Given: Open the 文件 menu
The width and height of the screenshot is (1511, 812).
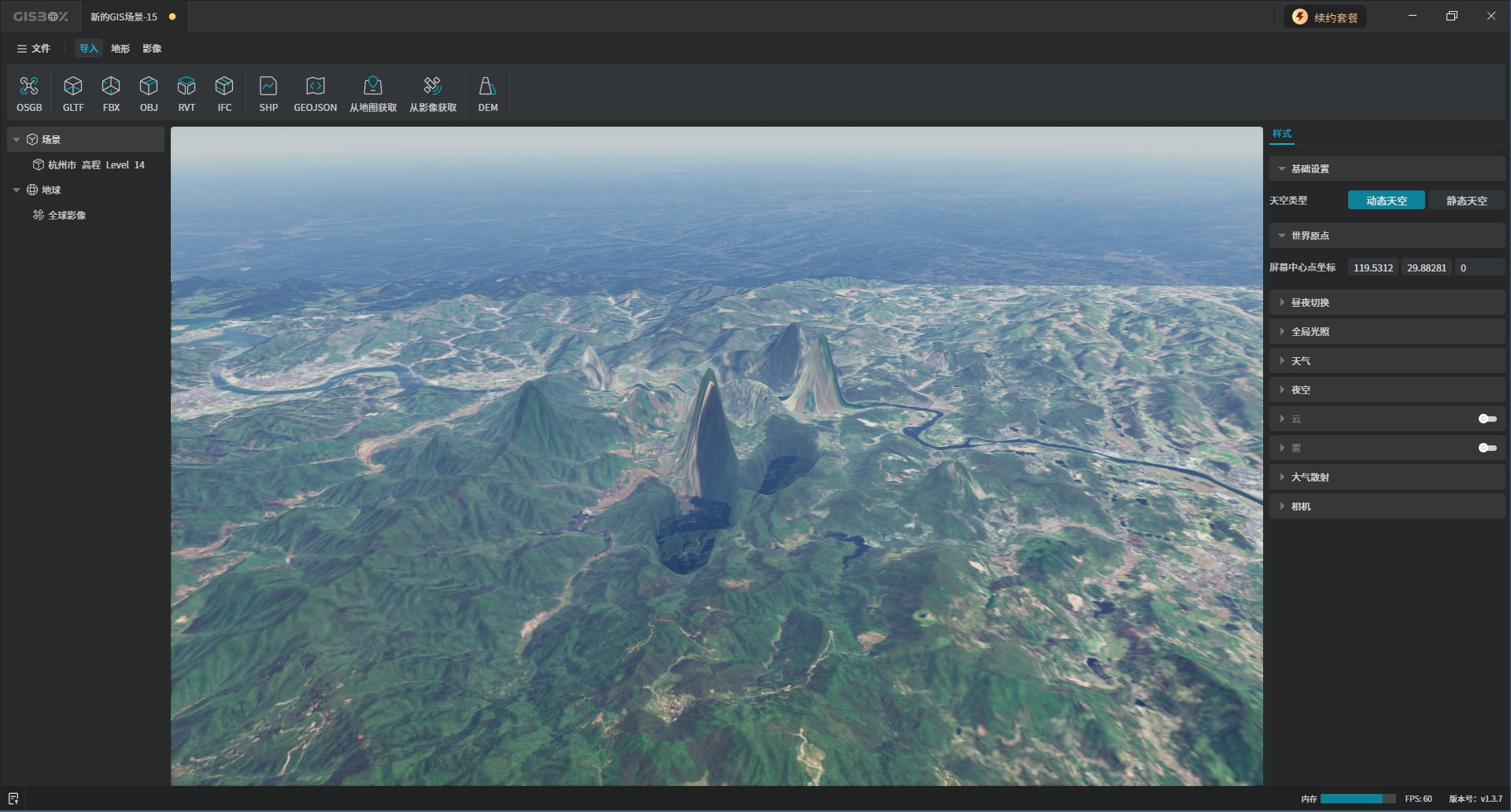Looking at the screenshot, I should coord(34,49).
